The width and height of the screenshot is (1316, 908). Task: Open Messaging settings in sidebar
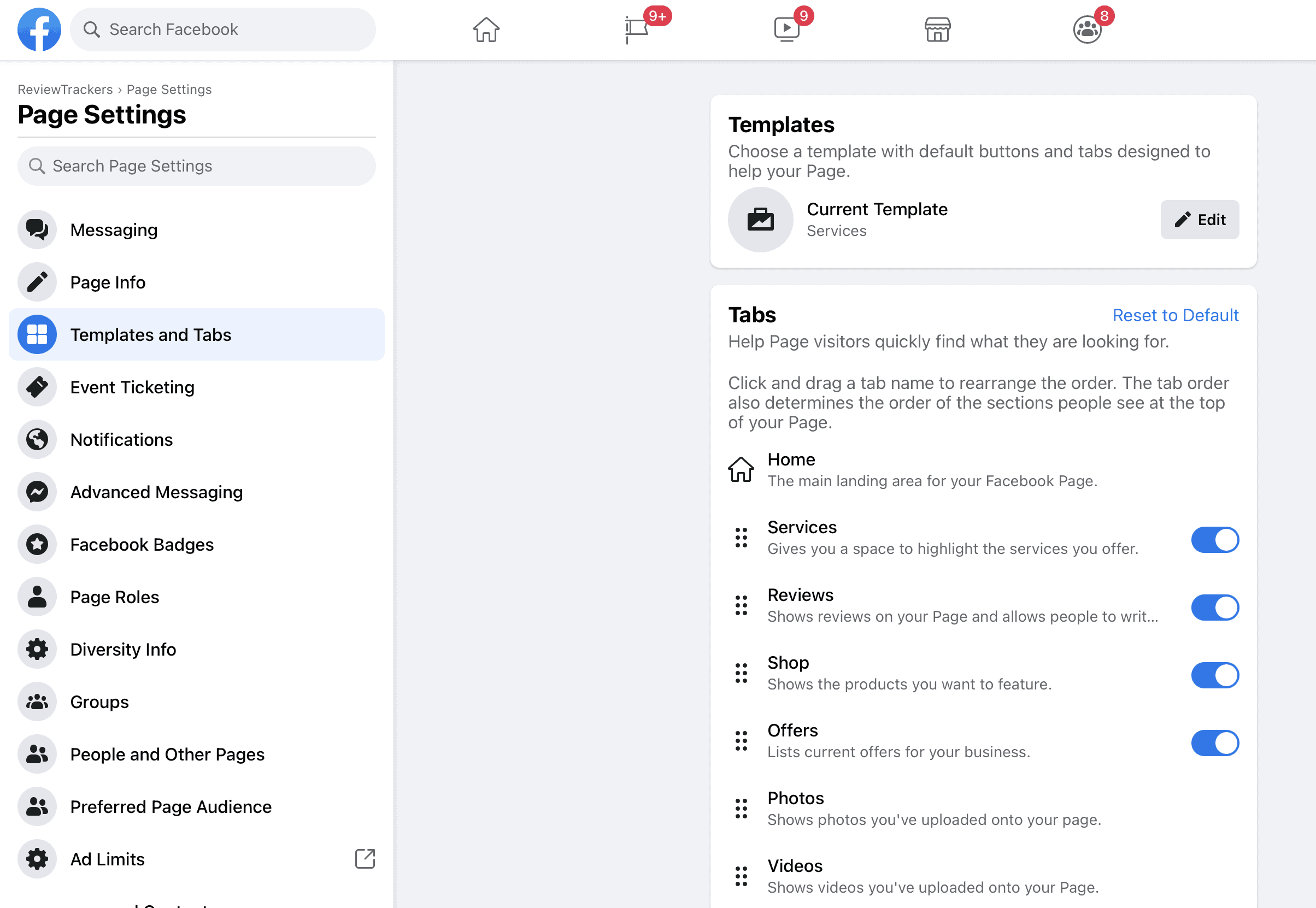pyautogui.click(x=114, y=230)
